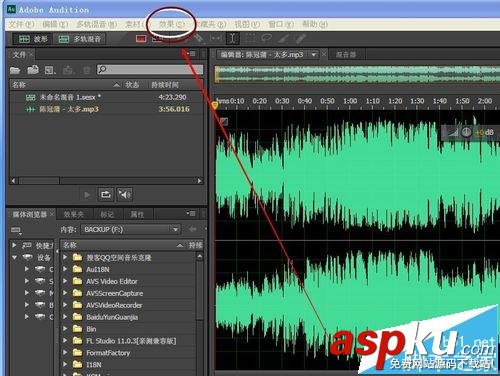Viewport: 500px width, 376px height.
Task: Click the 设备 devices drive icon
Action: [28, 257]
